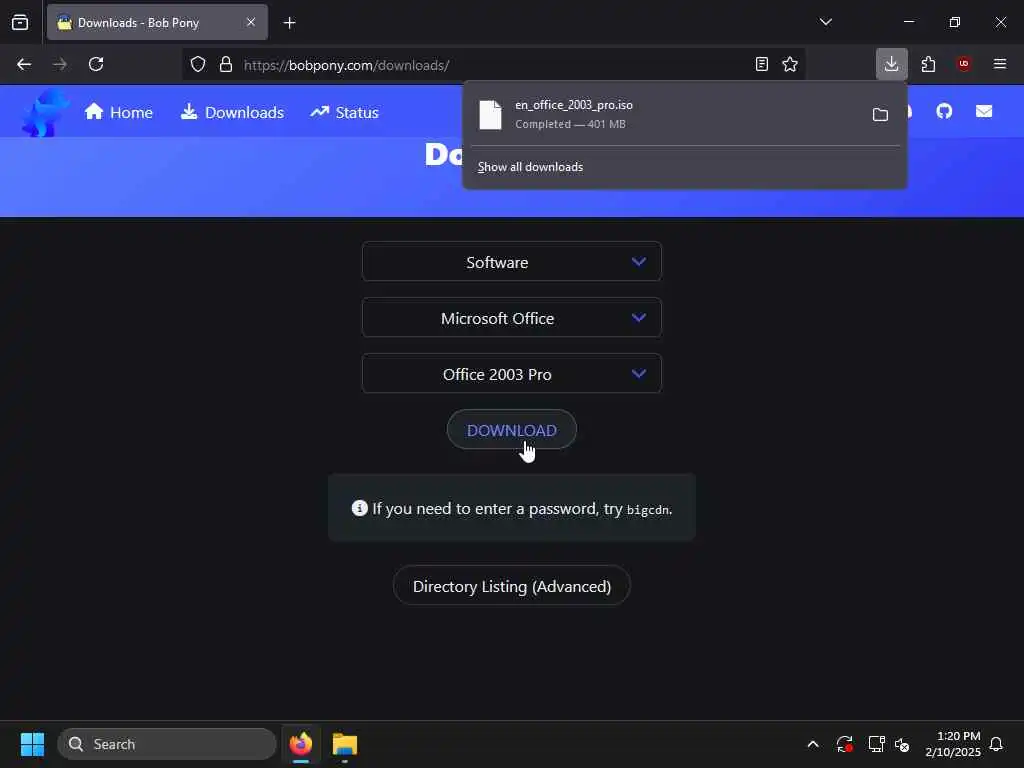The height and width of the screenshot is (768, 1024).
Task: Bookmark this page with the star
Action: point(790,64)
